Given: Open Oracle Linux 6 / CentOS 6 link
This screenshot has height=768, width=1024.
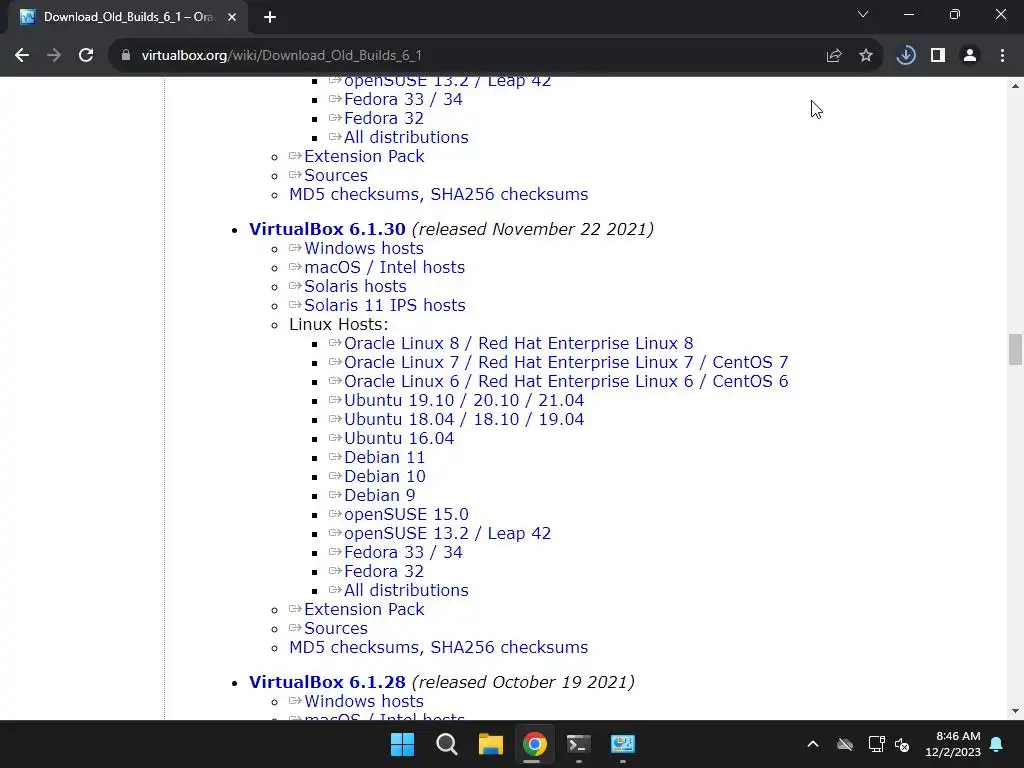Looking at the screenshot, I should click(566, 381).
